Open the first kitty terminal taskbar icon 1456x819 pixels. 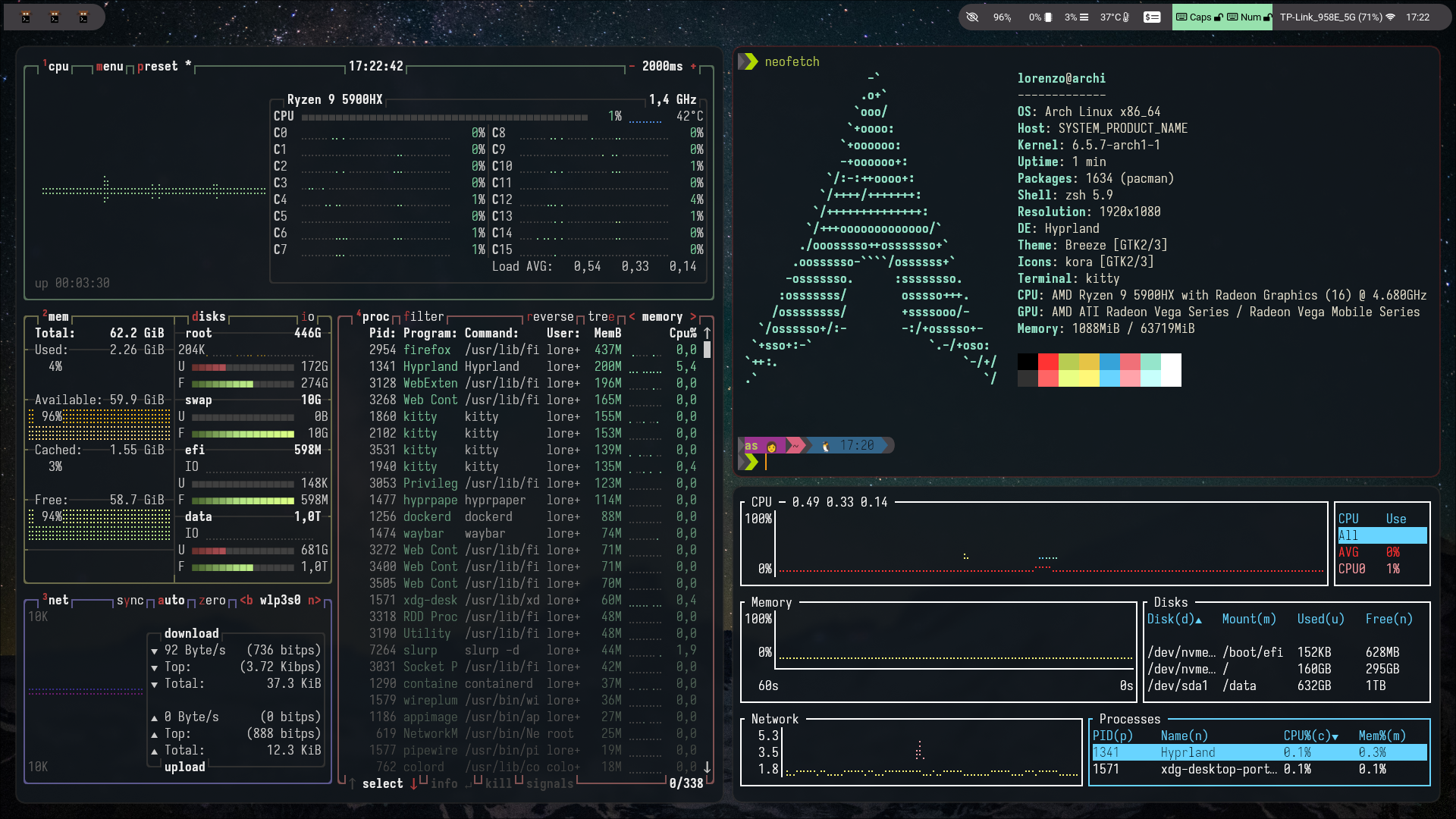point(26,17)
